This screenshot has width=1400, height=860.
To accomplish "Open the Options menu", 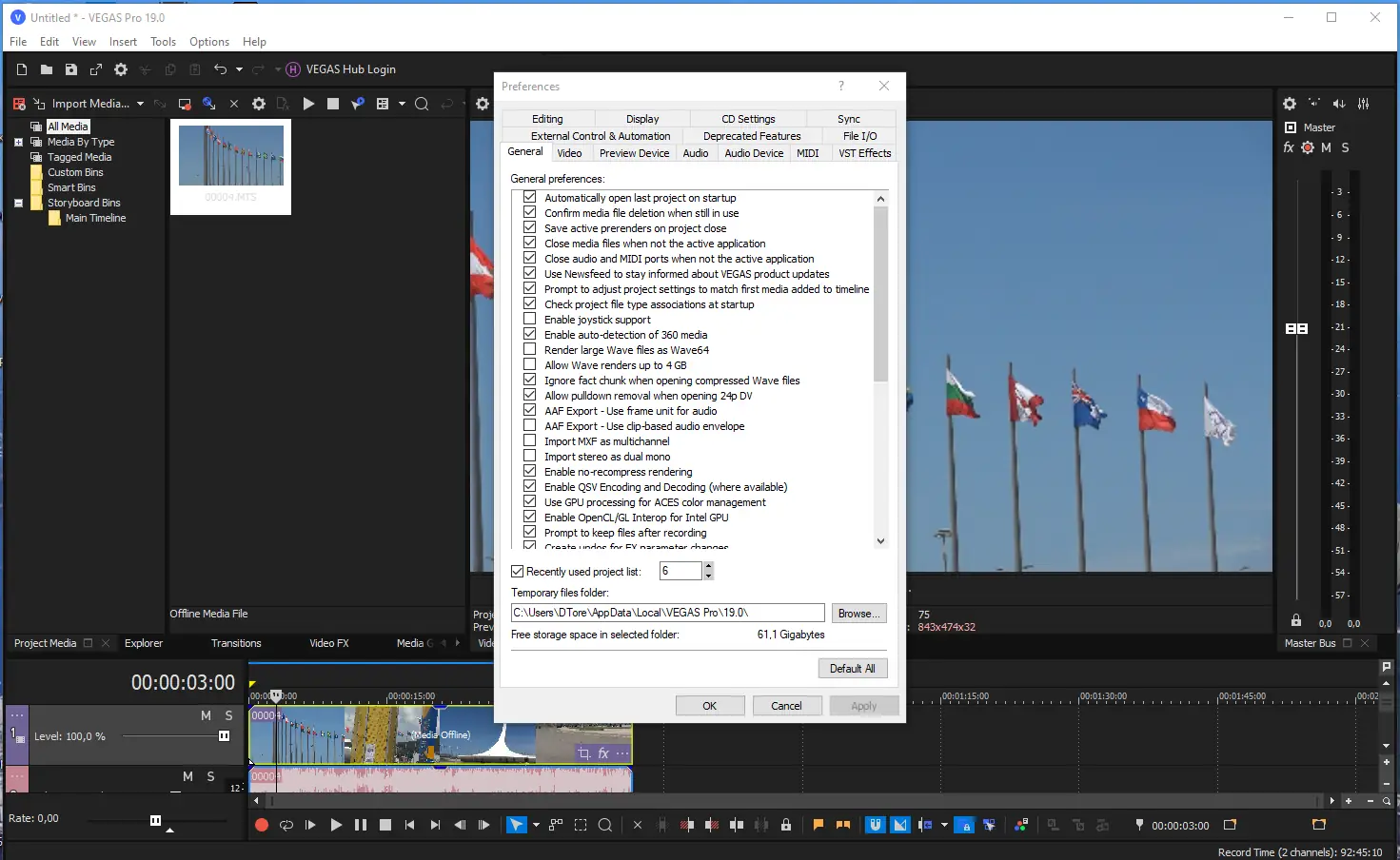I will pyautogui.click(x=209, y=42).
